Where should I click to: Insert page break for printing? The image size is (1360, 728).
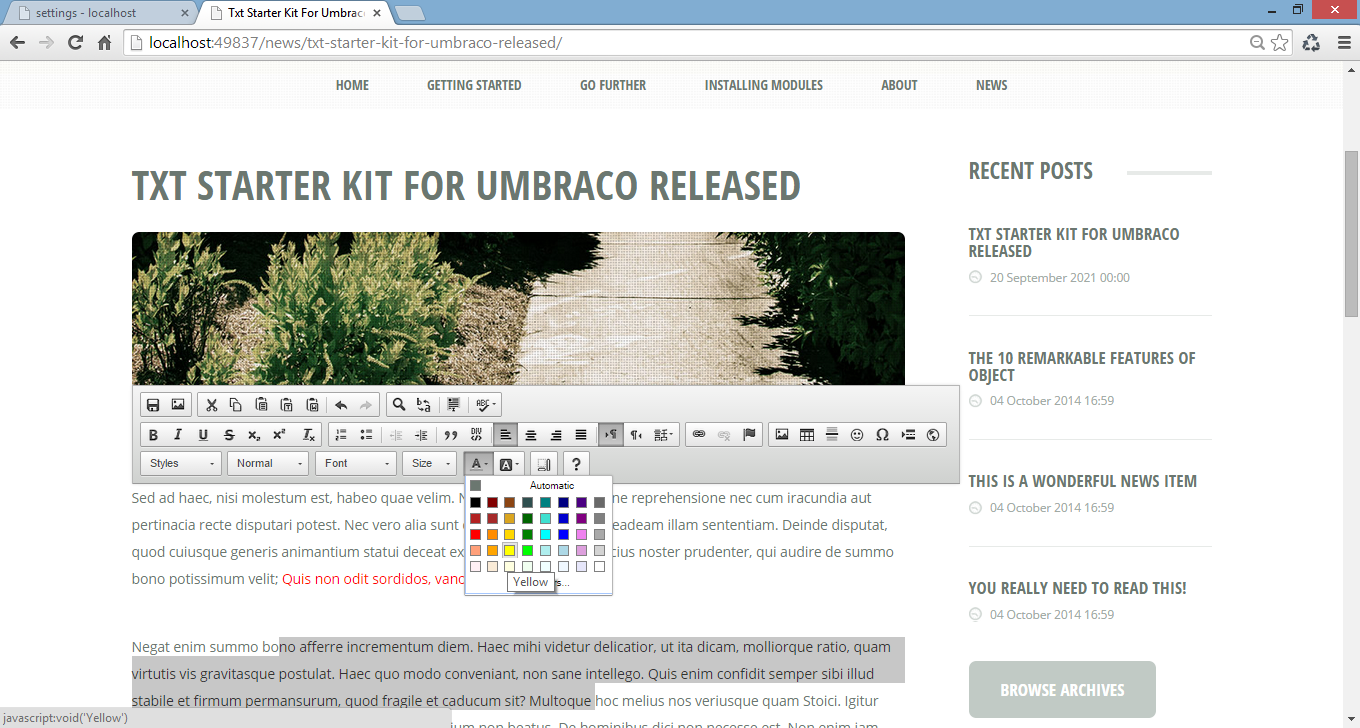click(x=908, y=435)
